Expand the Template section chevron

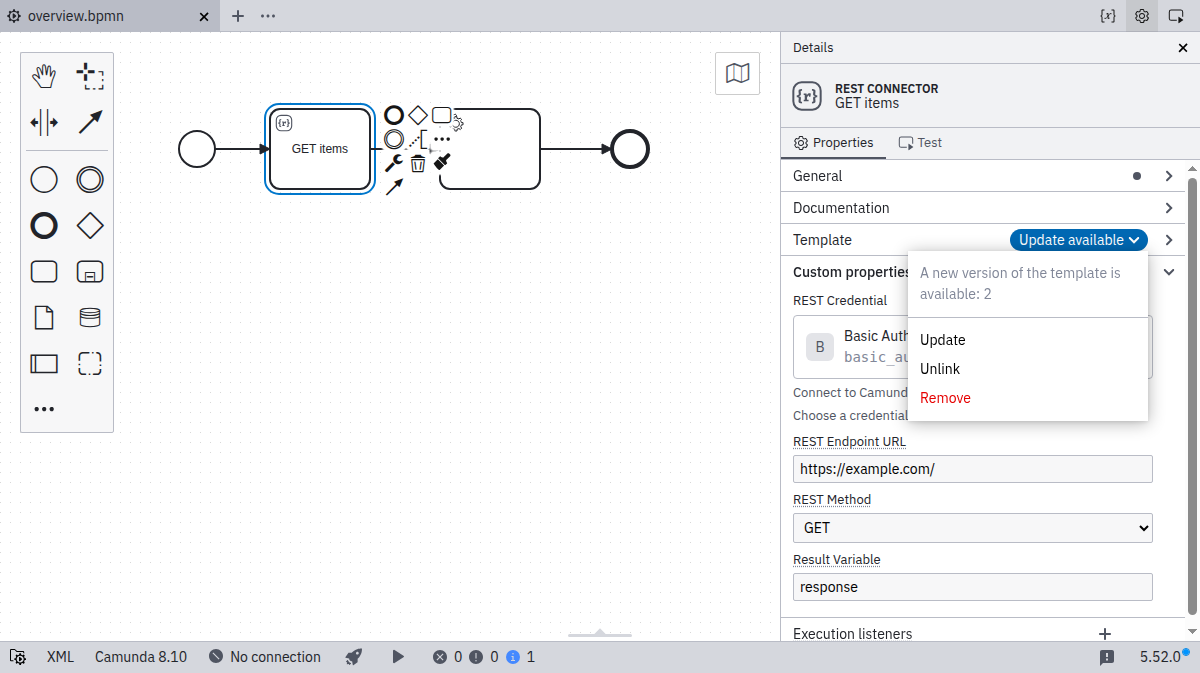pyautogui.click(x=1169, y=240)
